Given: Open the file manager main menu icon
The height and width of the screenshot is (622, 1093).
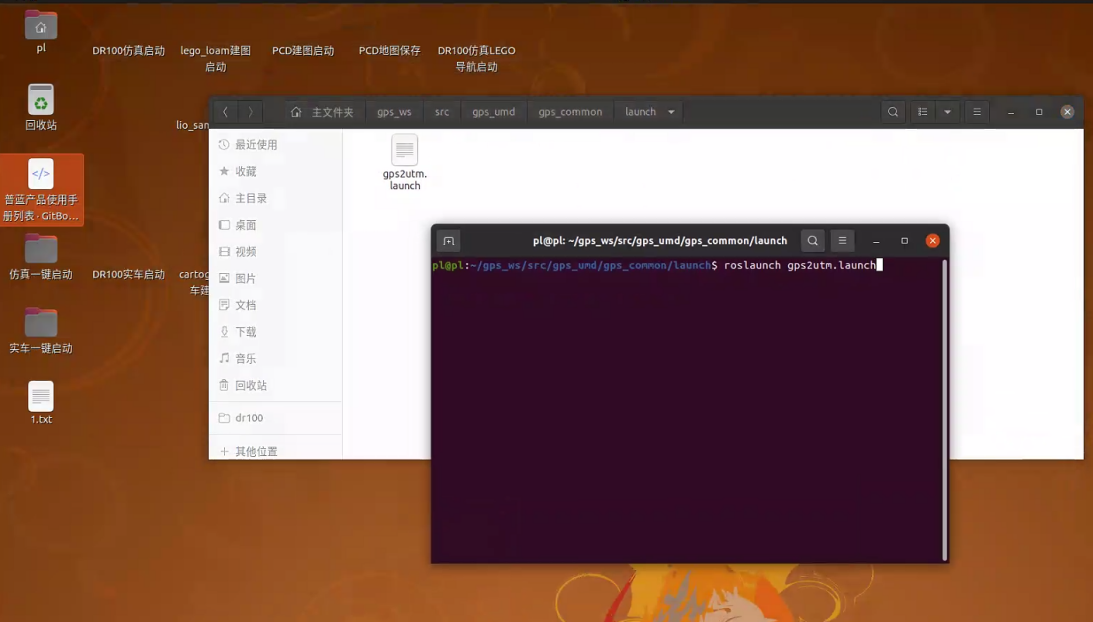Looking at the screenshot, I should point(977,112).
